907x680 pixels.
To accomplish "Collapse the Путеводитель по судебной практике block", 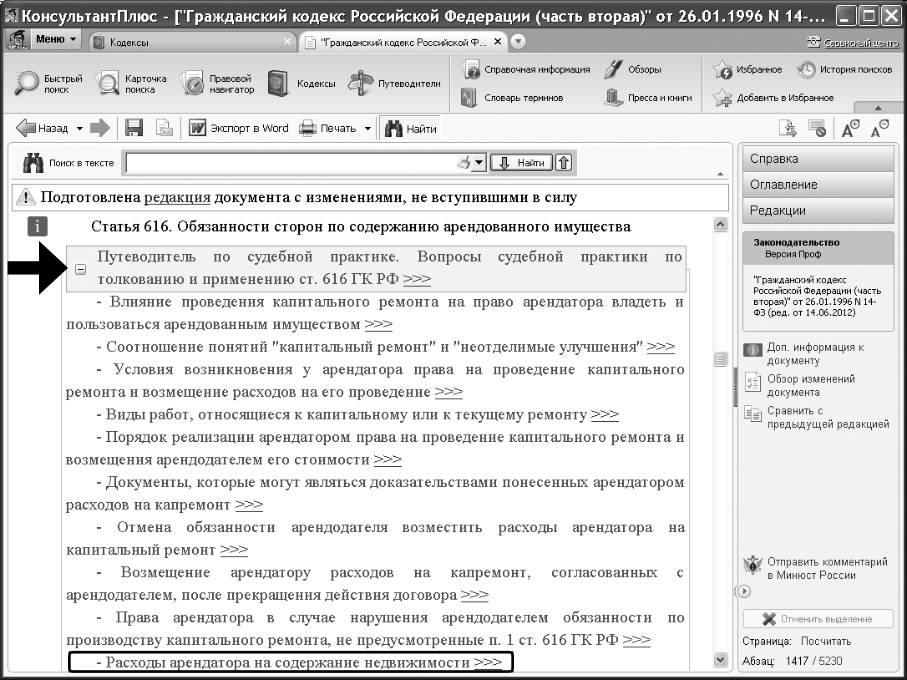I will pyautogui.click(x=80, y=269).
